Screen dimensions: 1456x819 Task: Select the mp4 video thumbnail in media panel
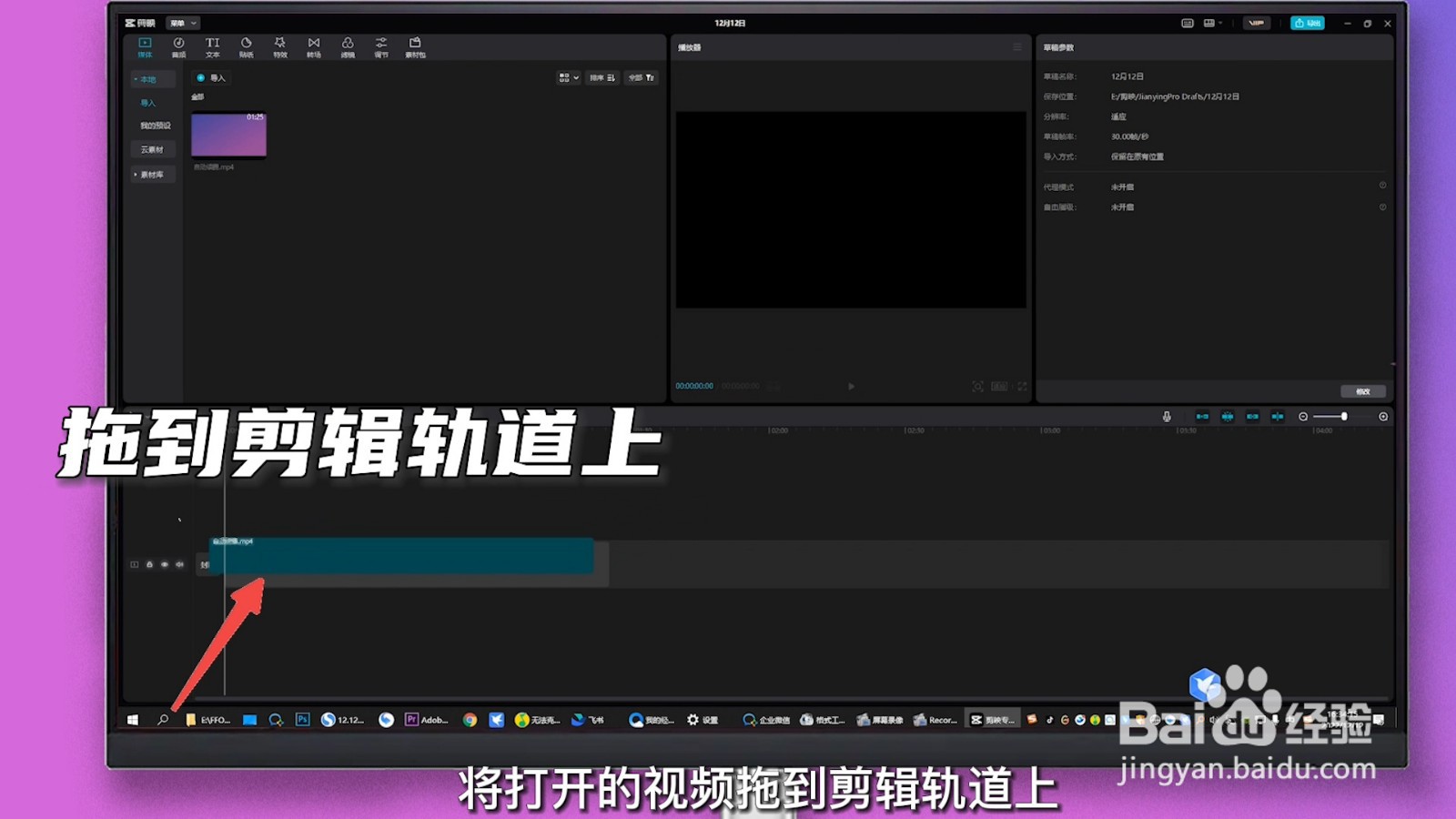[228, 136]
